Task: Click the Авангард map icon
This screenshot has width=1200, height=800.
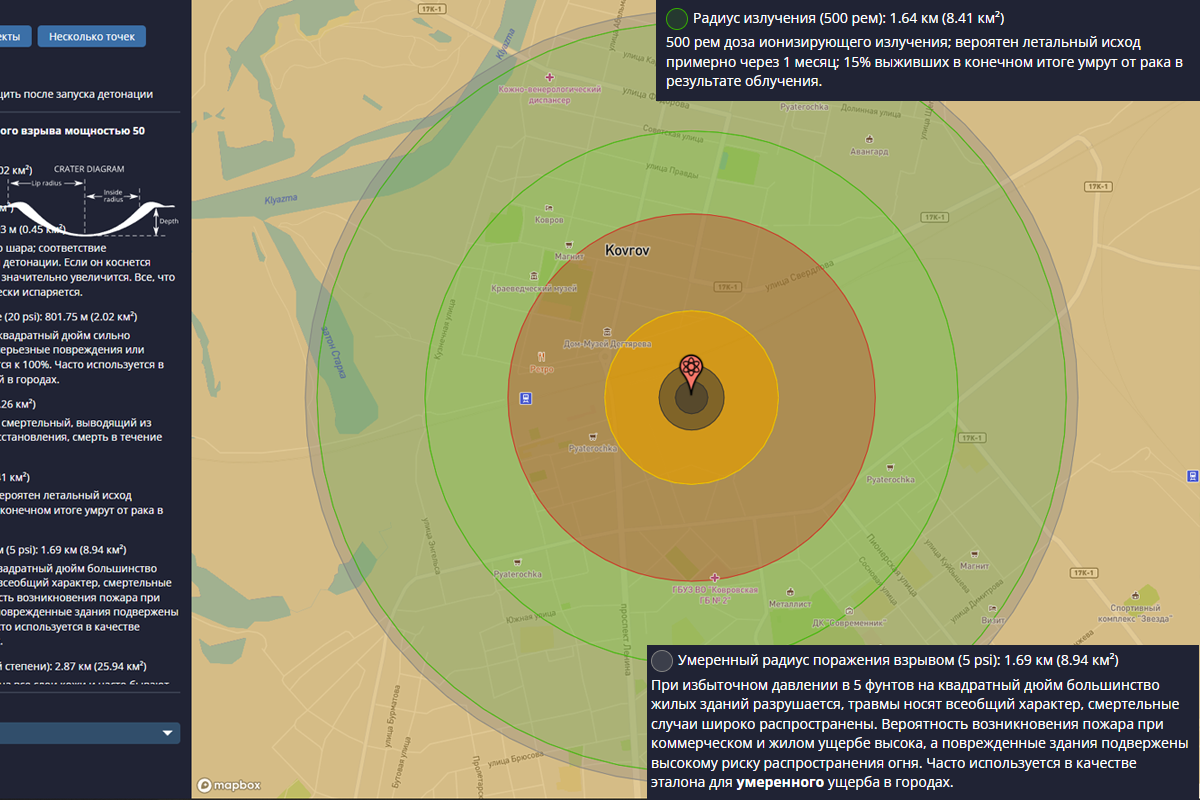Action: (869, 139)
